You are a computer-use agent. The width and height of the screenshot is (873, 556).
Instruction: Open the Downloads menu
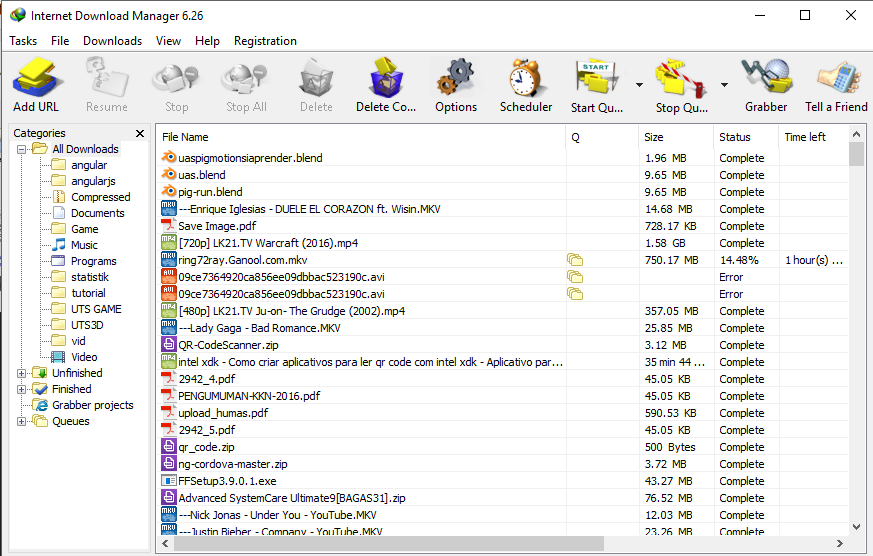(x=112, y=41)
